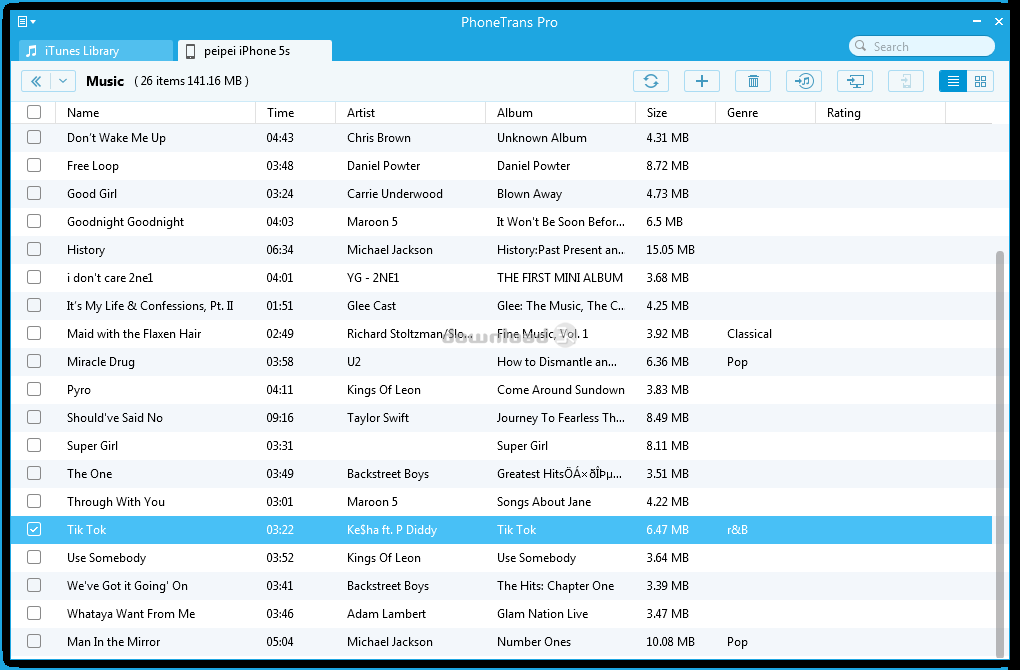Select the song Through With You
Screen dimensions: 1020x670
coord(116,502)
